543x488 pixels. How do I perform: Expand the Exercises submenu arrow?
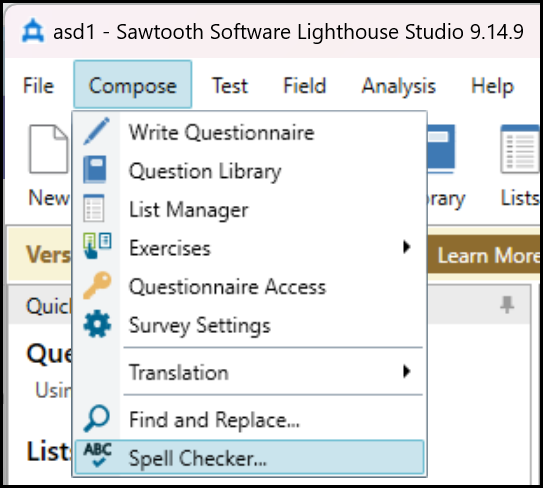click(407, 247)
